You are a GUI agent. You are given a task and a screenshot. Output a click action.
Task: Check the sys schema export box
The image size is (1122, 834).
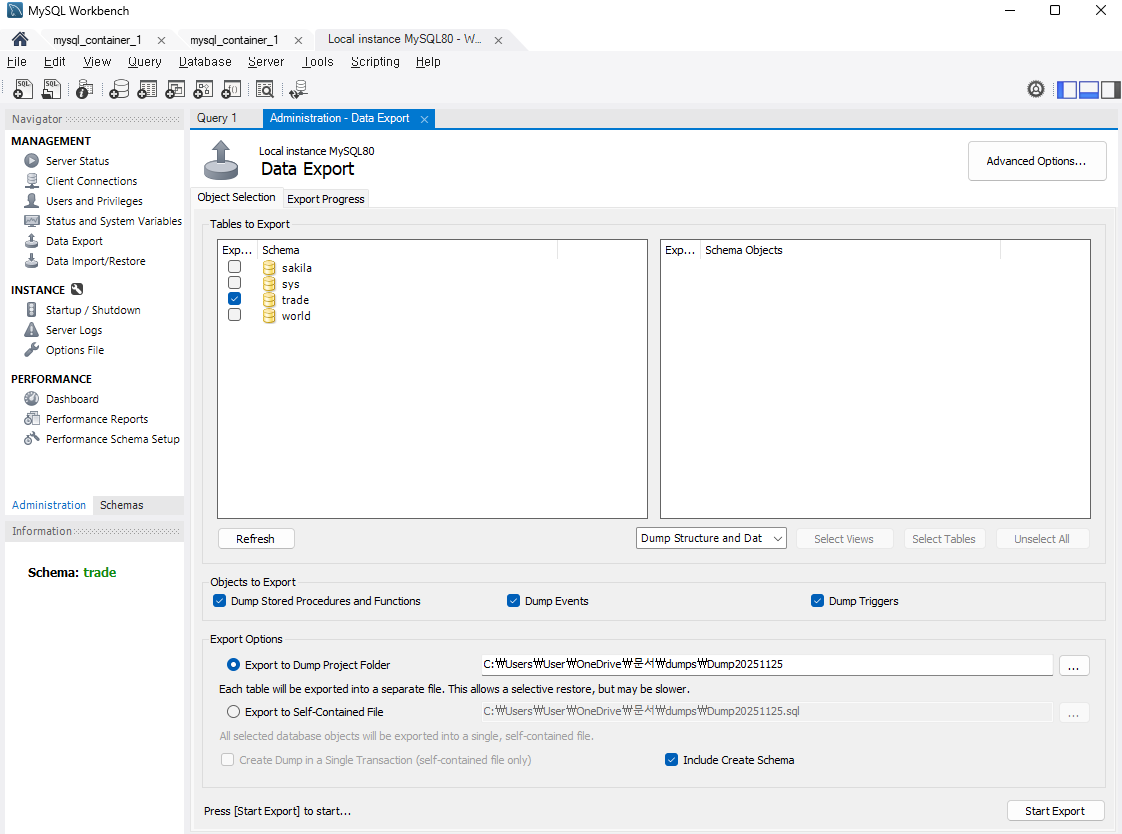tap(235, 283)
